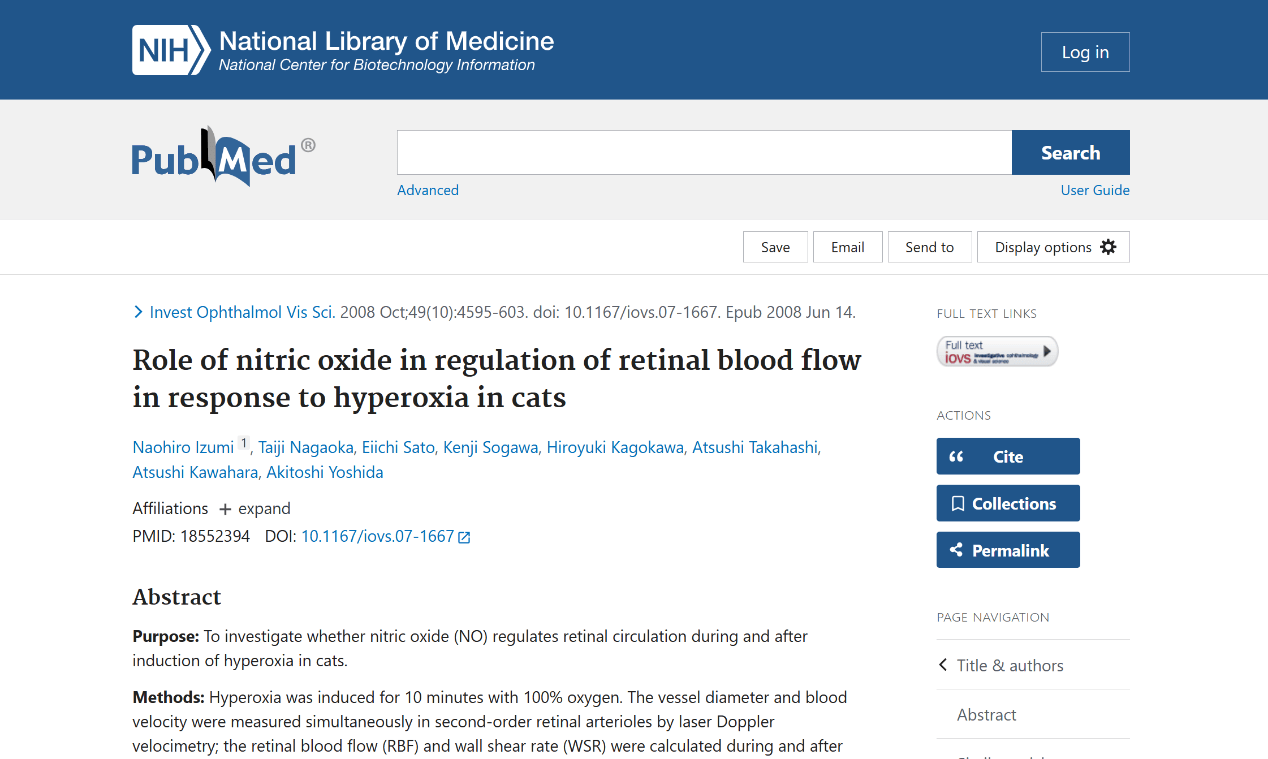The height and width of the screenshot is (759, 1268).
Task: Click inside the PubMed search field
Action: 704,152
